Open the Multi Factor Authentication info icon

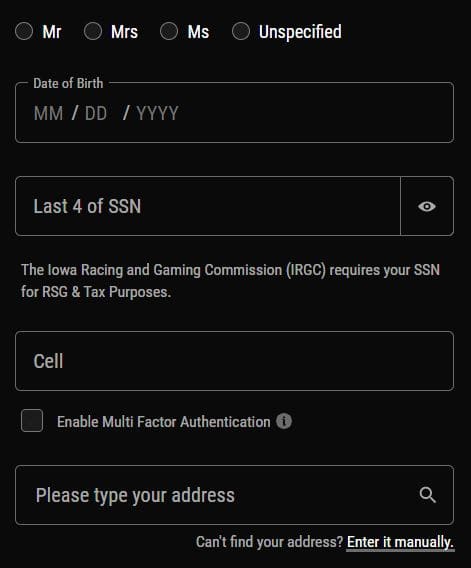tap(284, 421)
